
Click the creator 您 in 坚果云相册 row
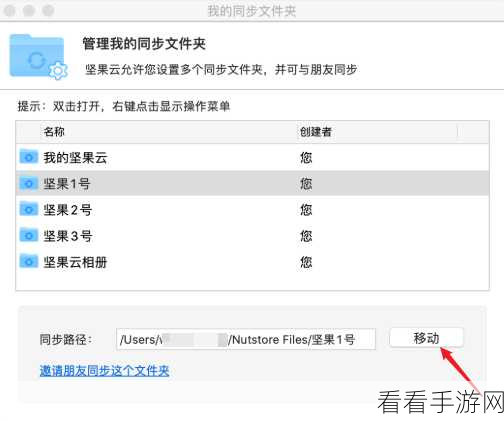tap(306, 262)
